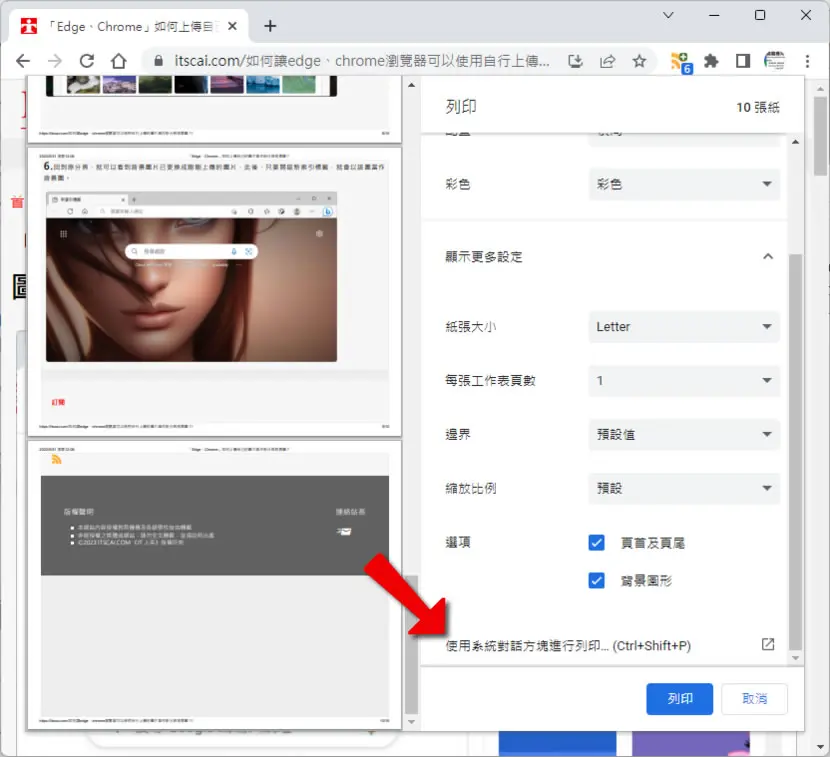Open a new browser tab

coord(270,26)
